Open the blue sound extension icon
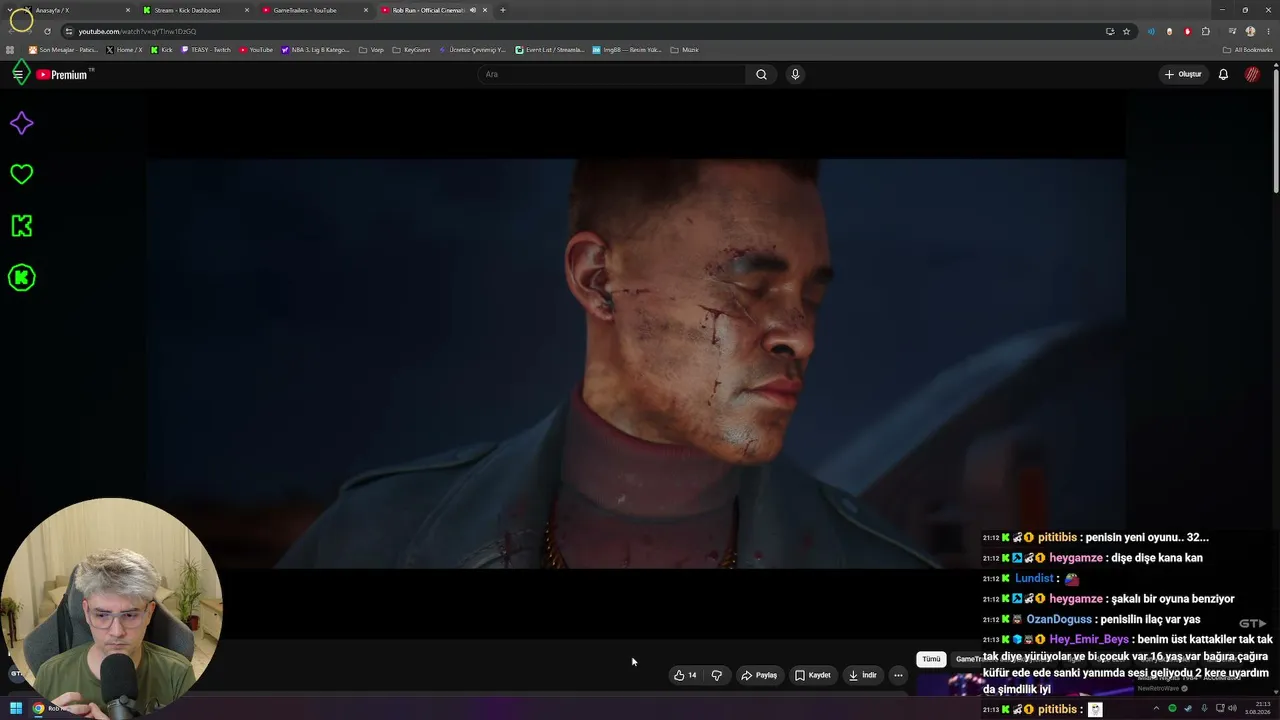The image size is (1280, 720). tap(1151, 31)
